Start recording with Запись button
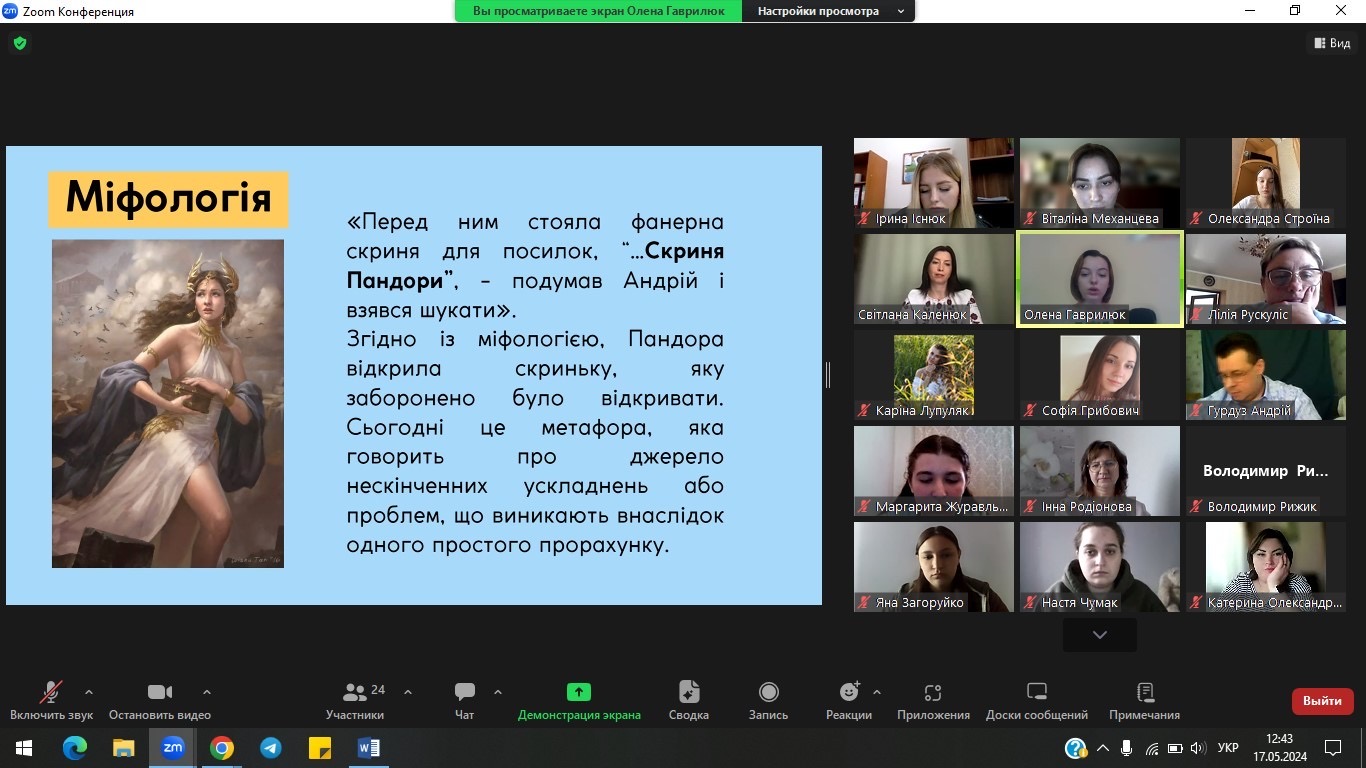 point(768,700)
